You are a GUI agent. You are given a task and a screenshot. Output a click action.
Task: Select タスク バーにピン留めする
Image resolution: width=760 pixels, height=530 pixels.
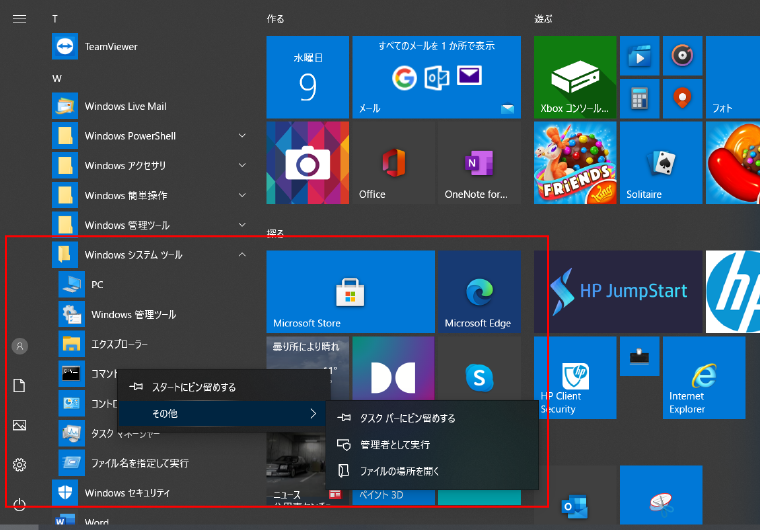pyautogui.click(x=432, y=418)
